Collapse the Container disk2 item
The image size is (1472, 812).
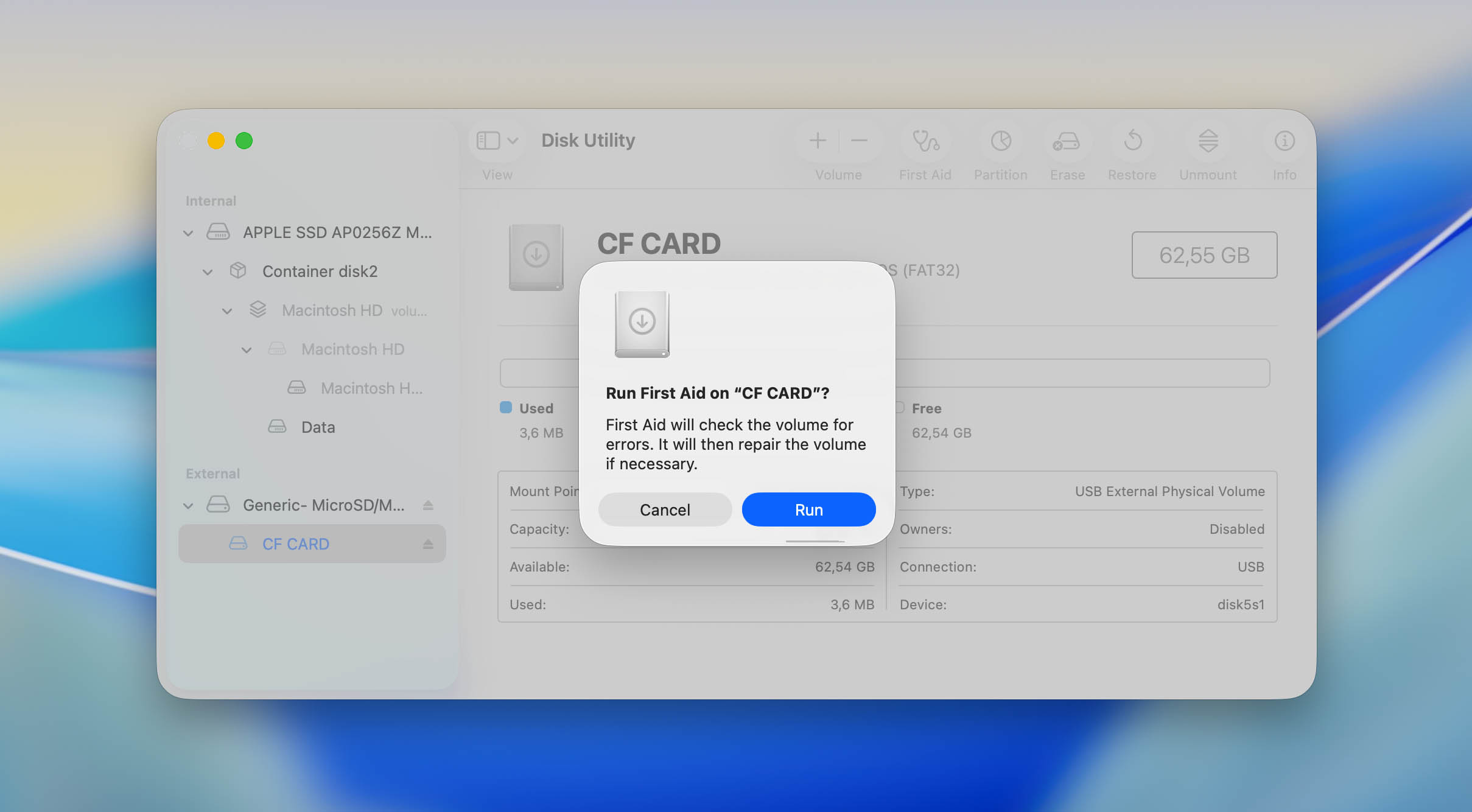click(208, 272)
